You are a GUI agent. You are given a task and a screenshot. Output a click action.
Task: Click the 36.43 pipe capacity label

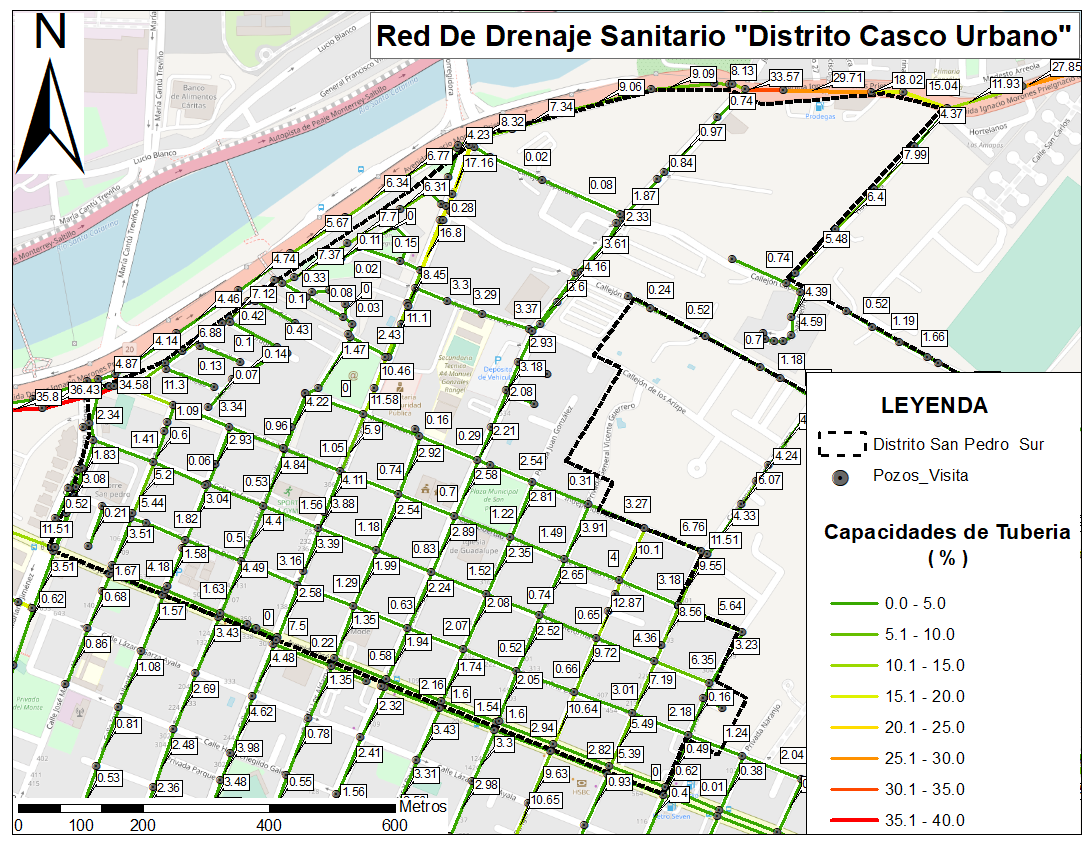point(85,390)
